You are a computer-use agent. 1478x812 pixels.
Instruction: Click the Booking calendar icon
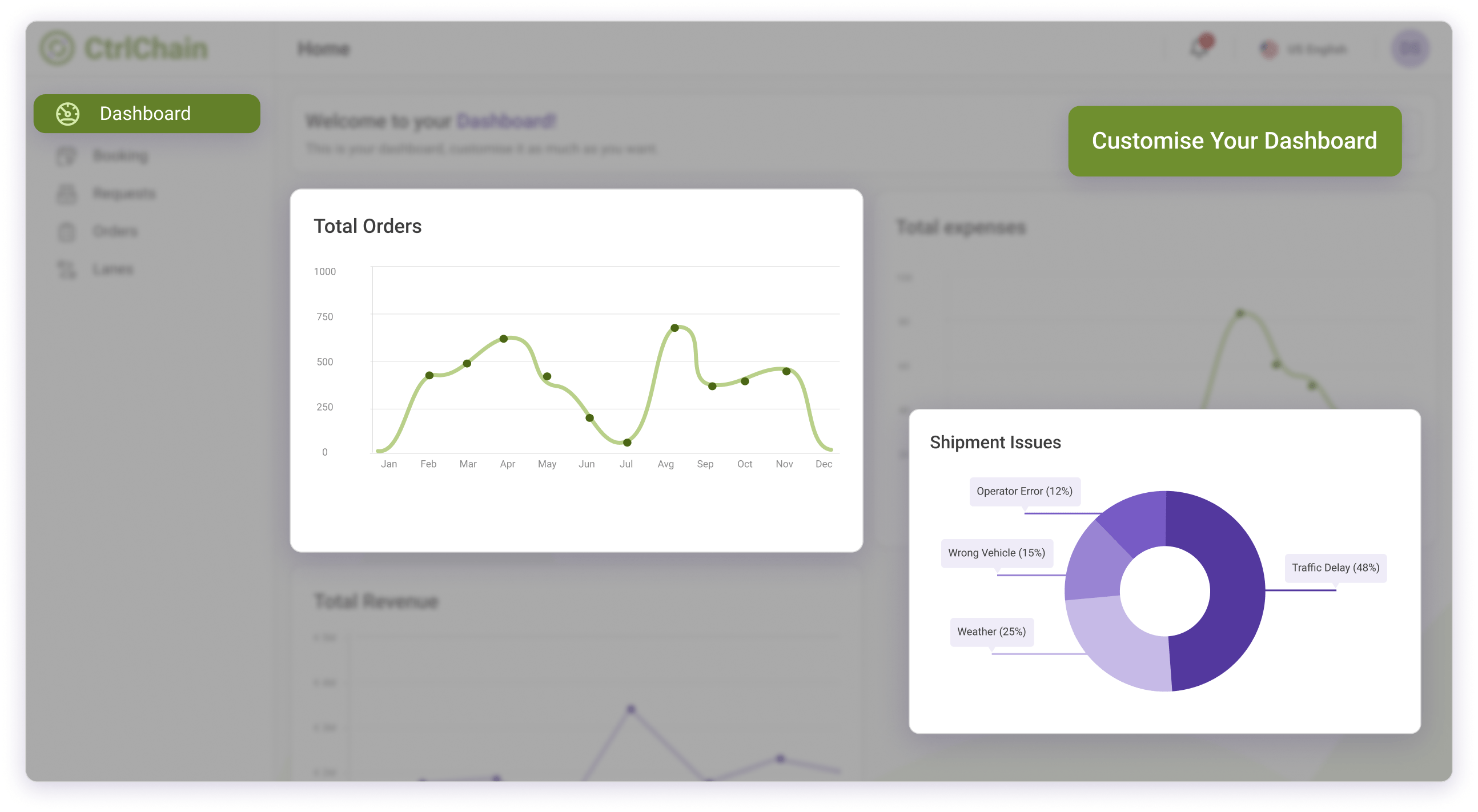[67, 155]
